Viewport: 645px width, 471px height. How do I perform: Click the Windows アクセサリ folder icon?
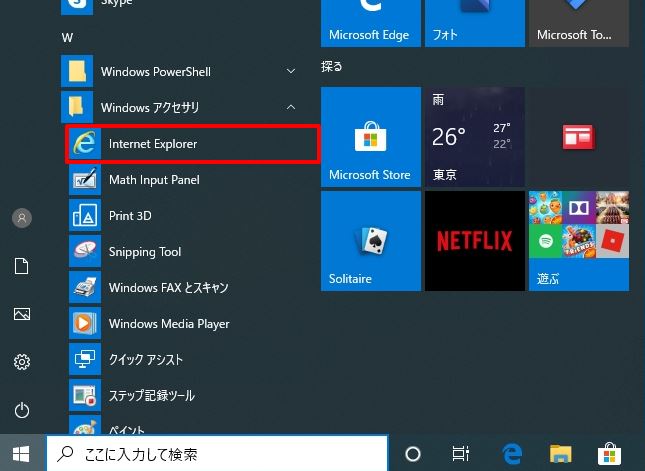tap(77, 107)
